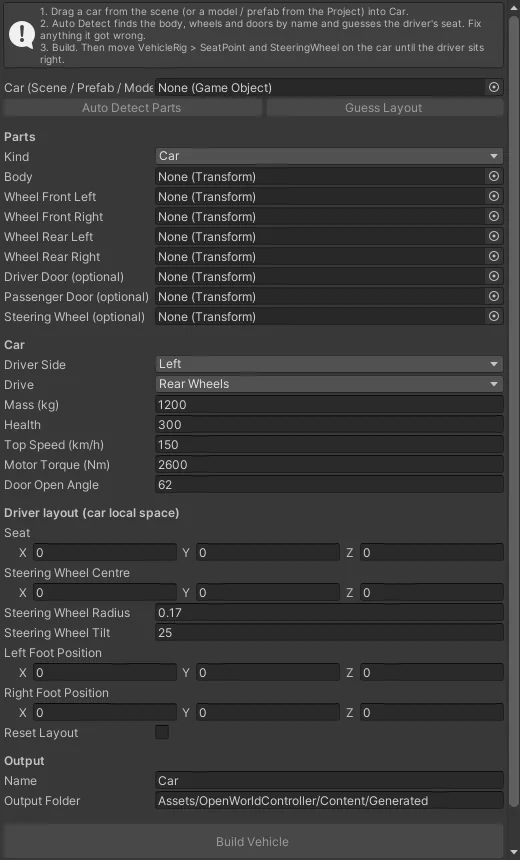Screen dimensions: 520x860
Task: Open object picker for Wheel Rear Right
Action: (494, 256)
